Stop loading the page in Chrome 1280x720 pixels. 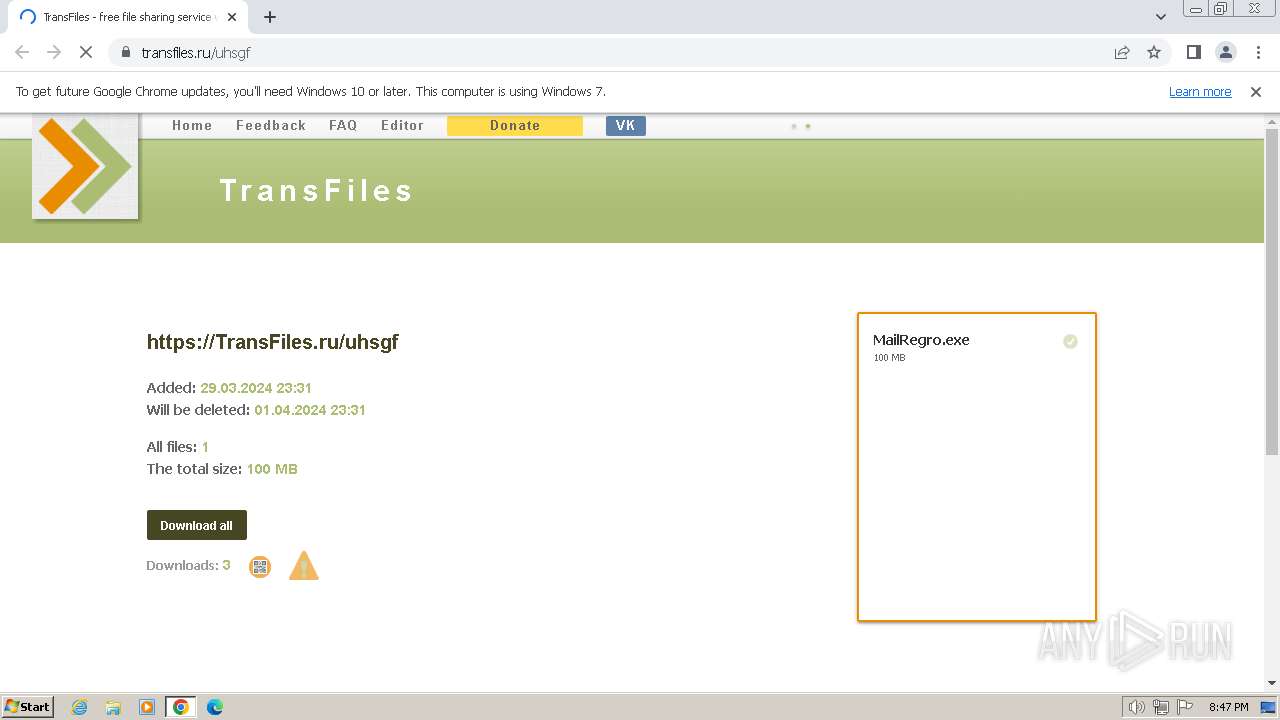(86, 52)
